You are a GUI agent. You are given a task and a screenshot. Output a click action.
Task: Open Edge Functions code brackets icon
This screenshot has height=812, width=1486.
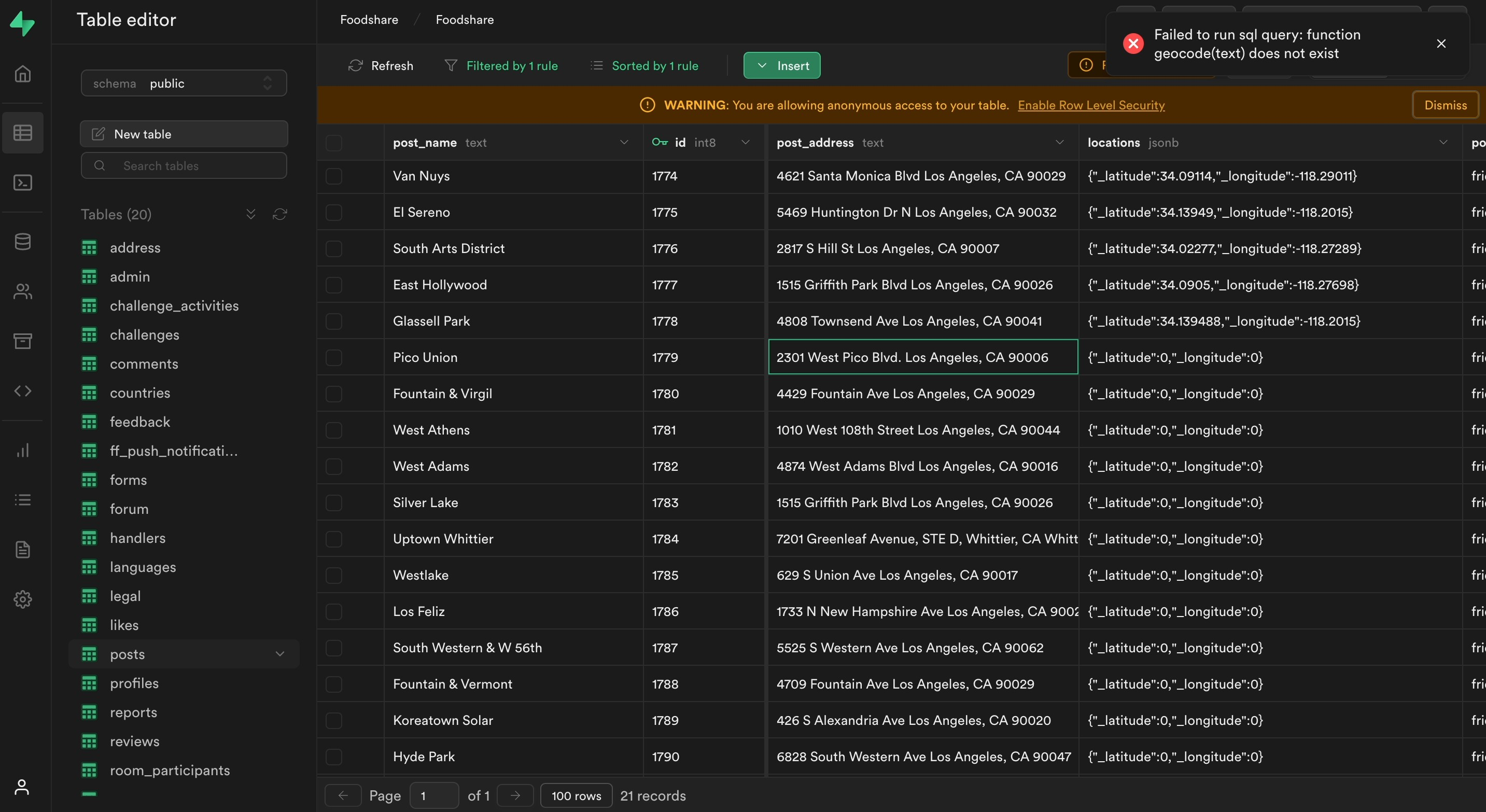click(x=22, y=391)
